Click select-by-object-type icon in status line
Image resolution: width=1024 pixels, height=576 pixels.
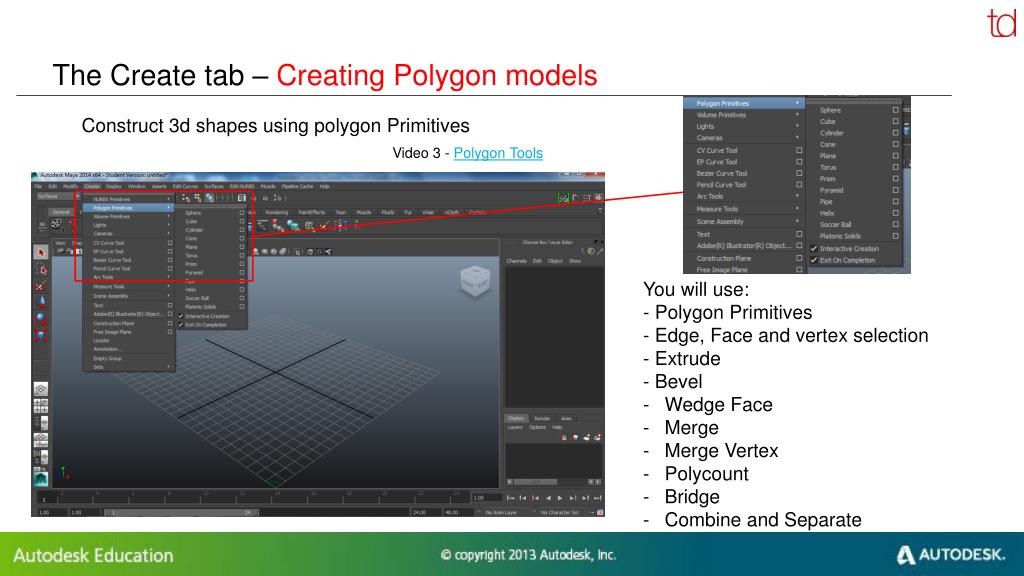click(x=198, y=197)
